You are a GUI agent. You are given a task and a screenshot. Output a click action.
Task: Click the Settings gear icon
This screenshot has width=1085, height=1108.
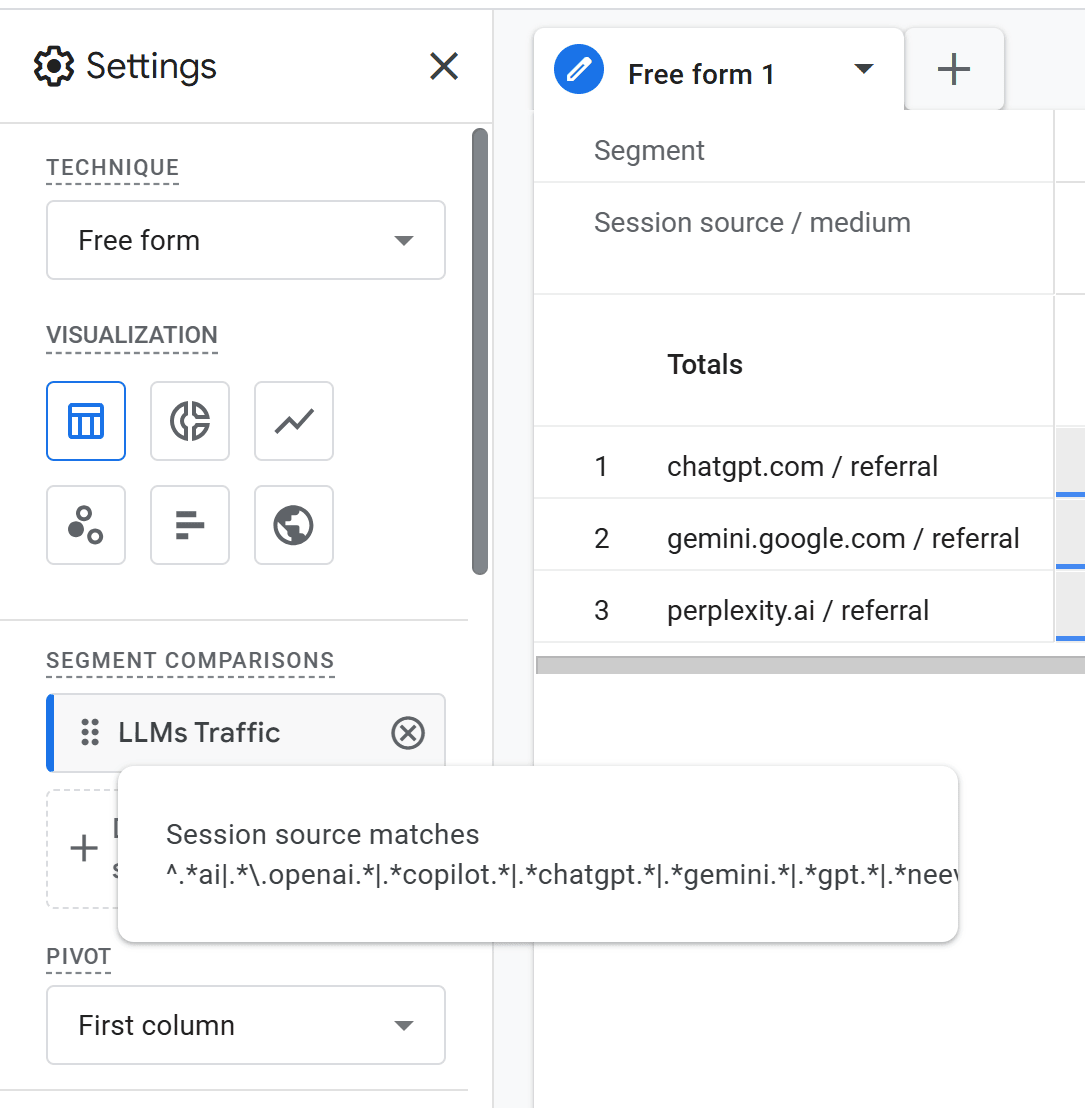point(54,66)
